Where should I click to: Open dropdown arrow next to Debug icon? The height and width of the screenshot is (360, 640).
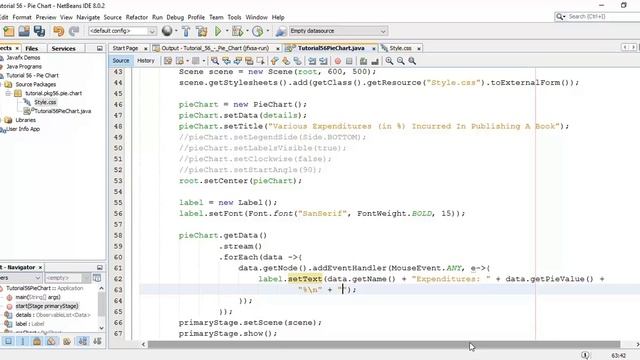point(247,31)
